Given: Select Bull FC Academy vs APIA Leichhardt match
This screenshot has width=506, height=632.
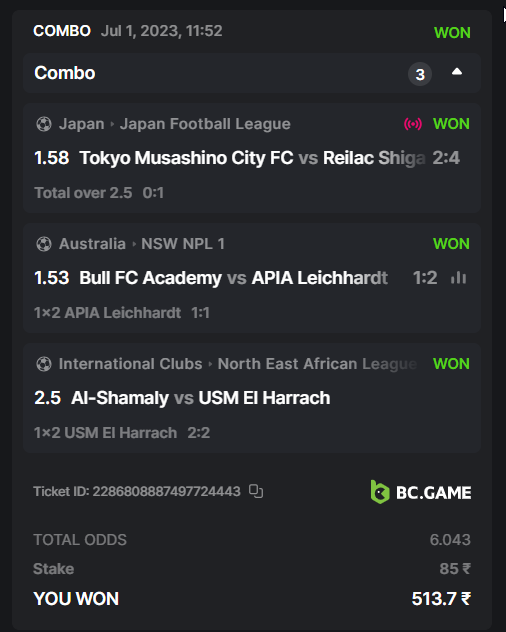Looking at the screenshot, I should 233,278.
